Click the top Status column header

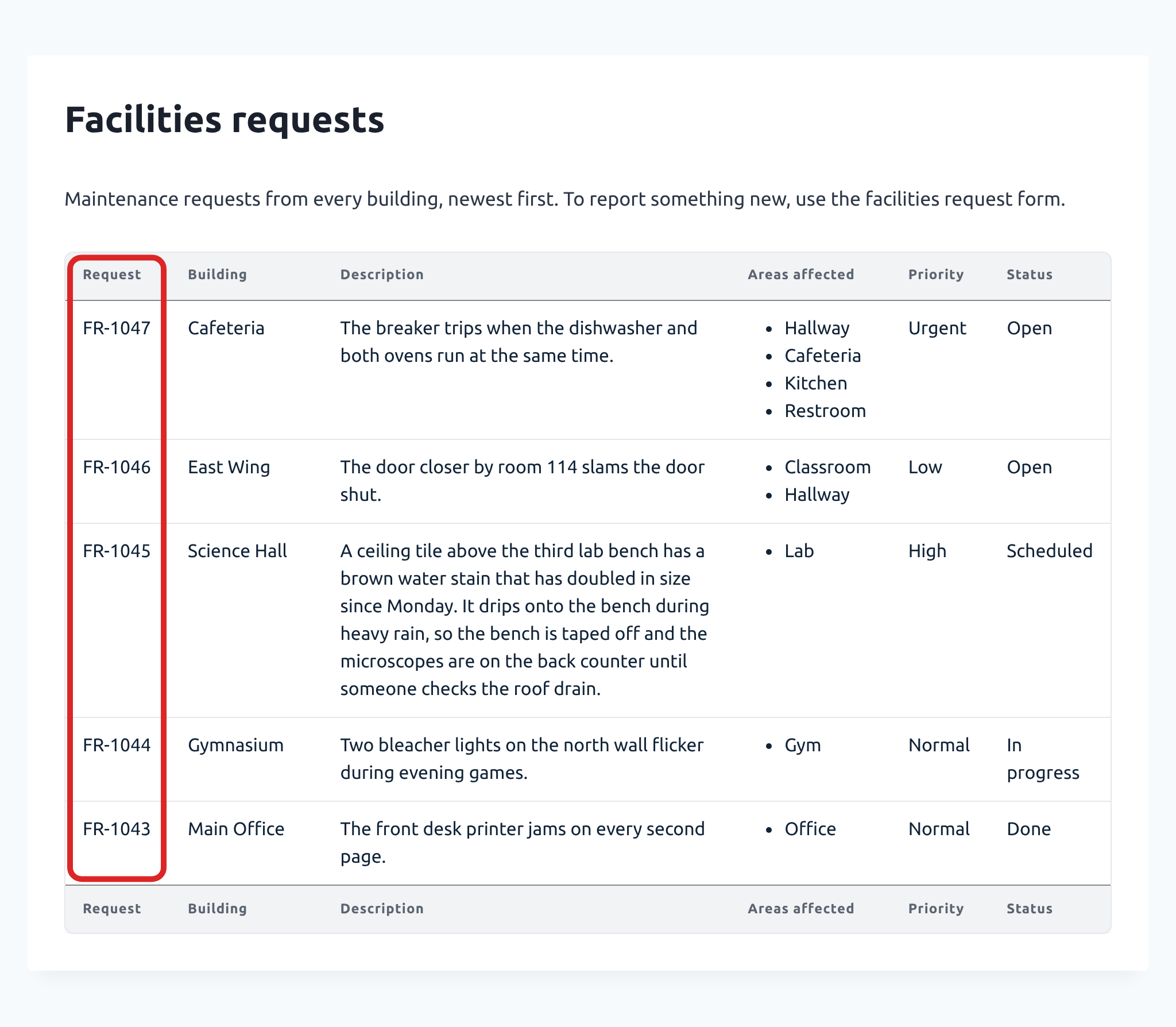click(1030, 275)
